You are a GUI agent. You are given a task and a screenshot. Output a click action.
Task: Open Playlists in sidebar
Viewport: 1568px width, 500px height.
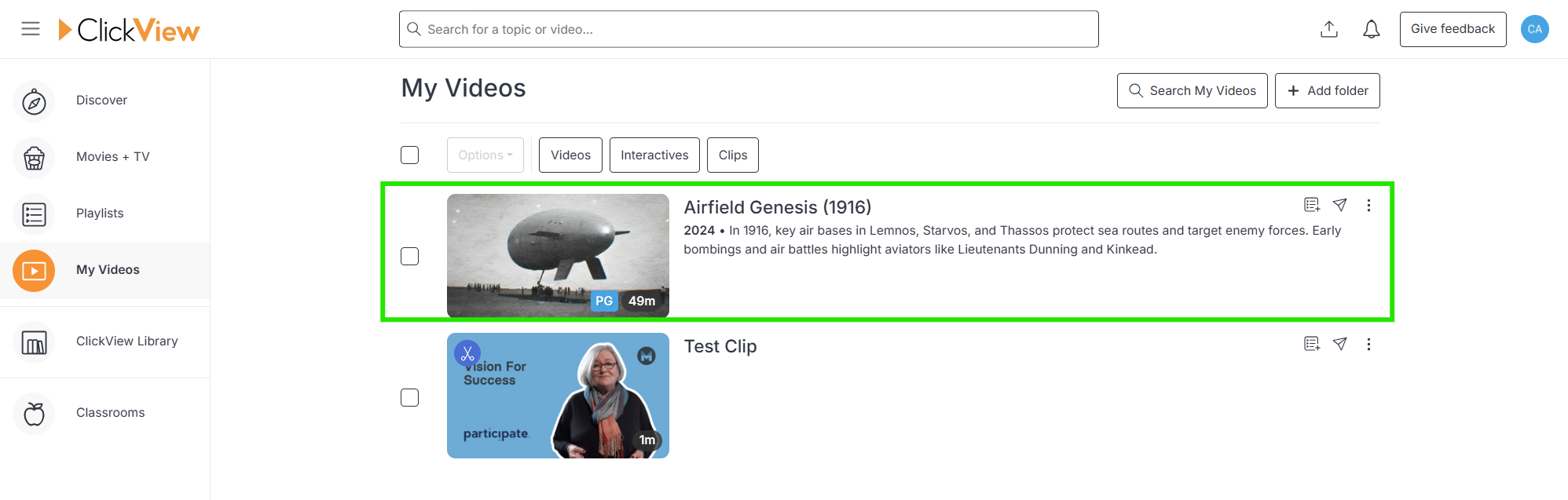click(104, 214)
